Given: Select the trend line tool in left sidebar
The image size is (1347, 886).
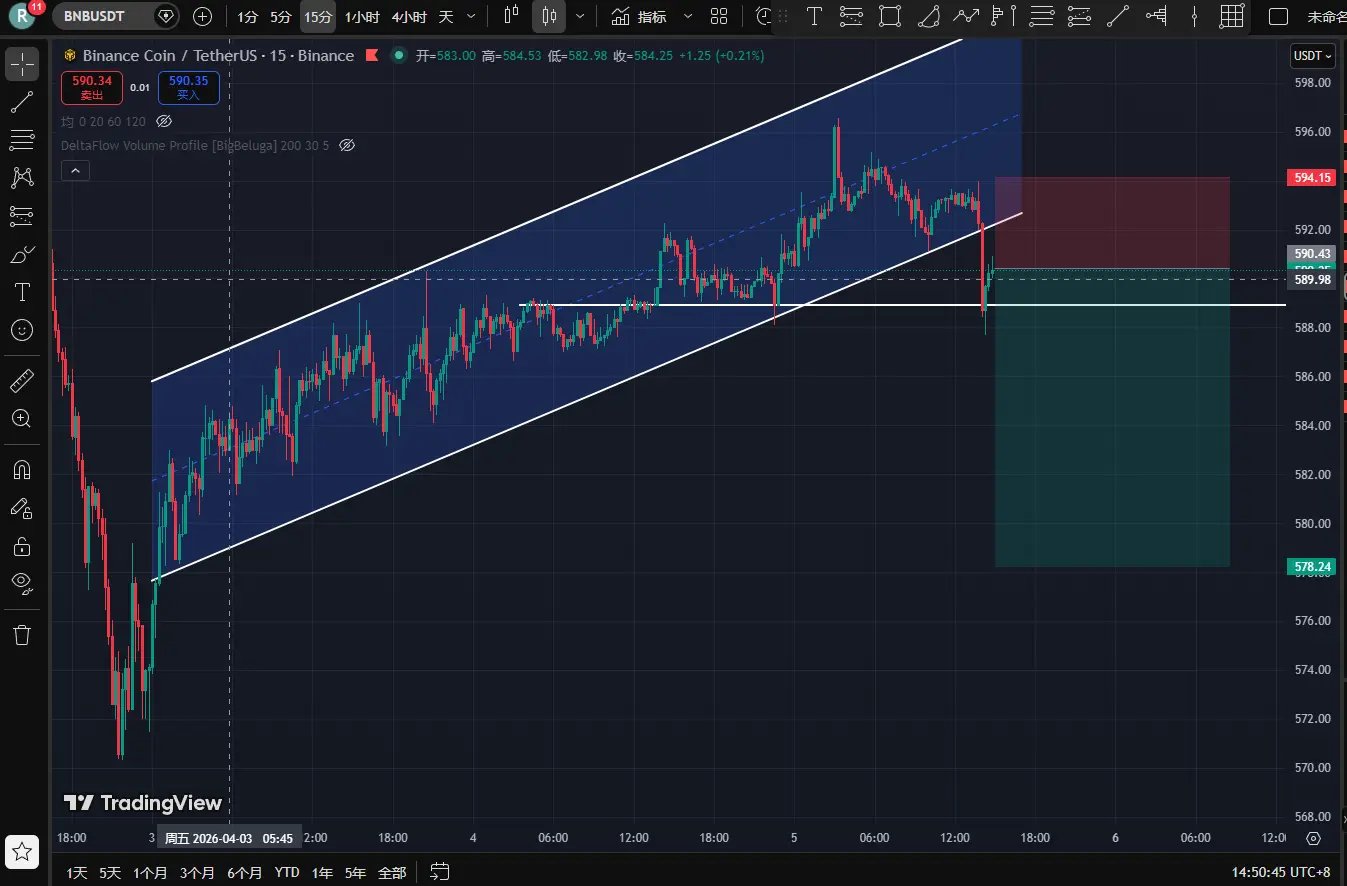Looking at the screenshot, I should tap(22, 101).
